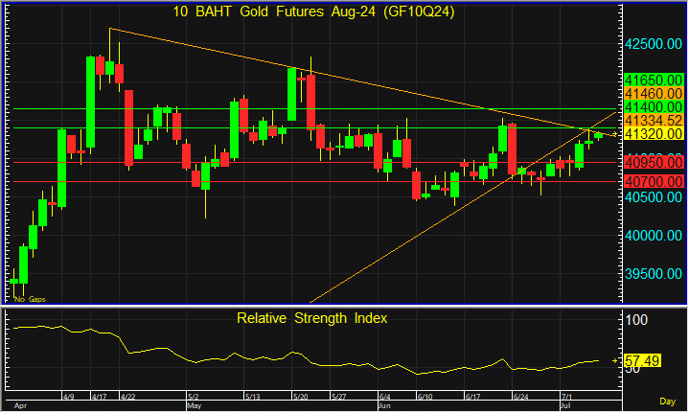Viewport: 689px width, 413px height.
Task: Click the 42500.00 price axis value
Action: point(650,45)
